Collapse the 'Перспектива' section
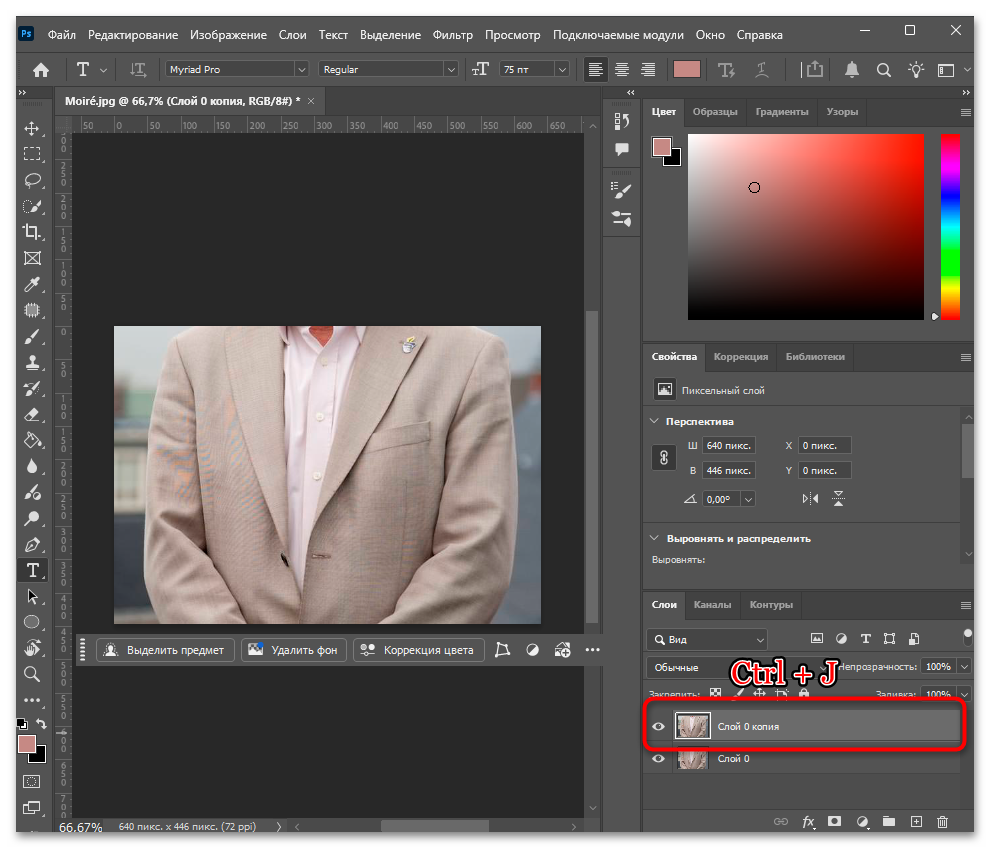 pyautogui.click(x=654, y=421)
